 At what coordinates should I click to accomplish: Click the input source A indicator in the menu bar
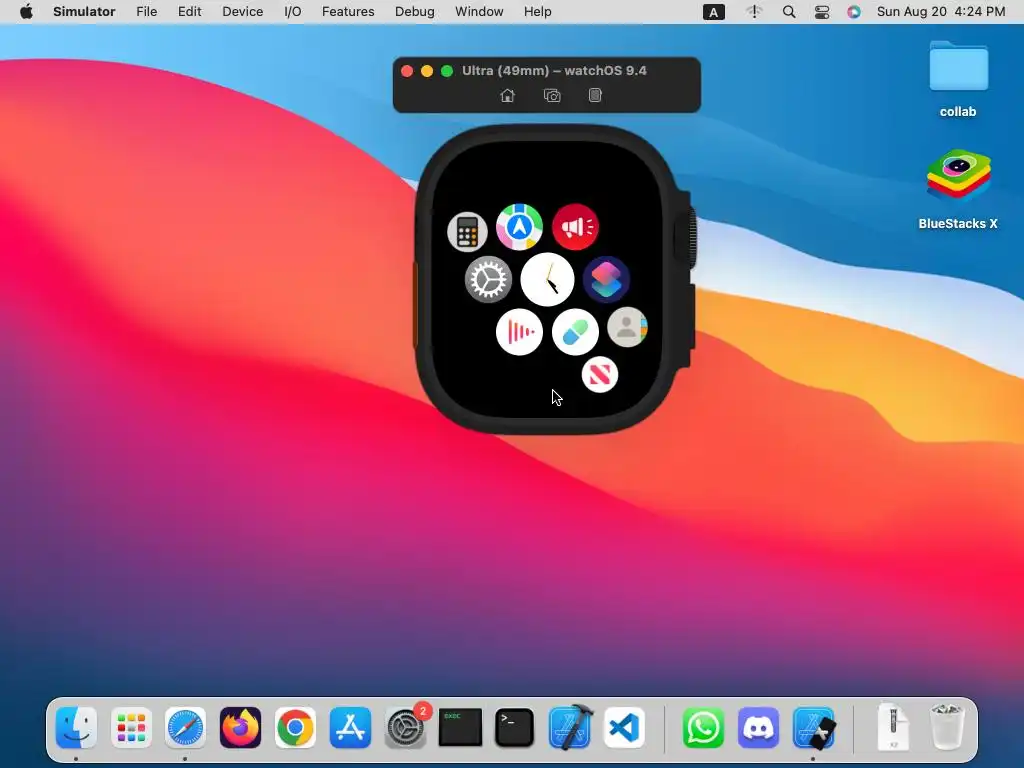click(x=713, y=12)
